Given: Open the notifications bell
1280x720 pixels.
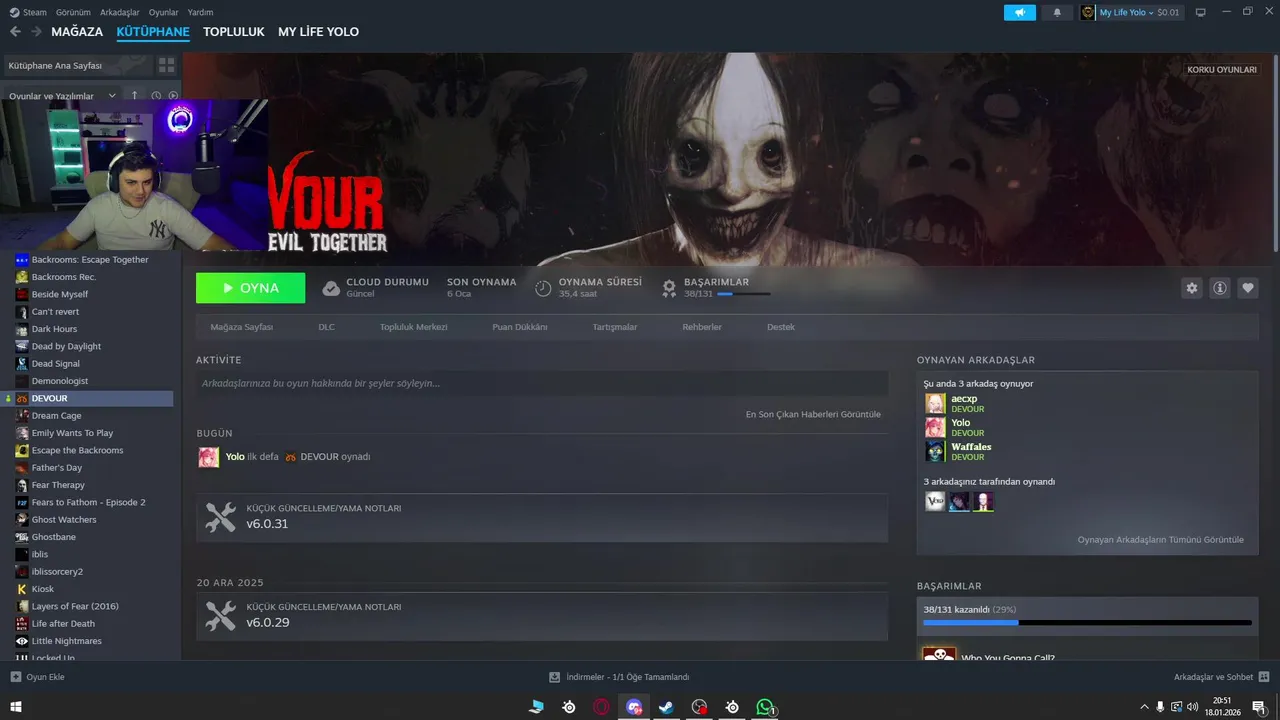Looking at the screenshot, I should click(x=1057, y=12).
